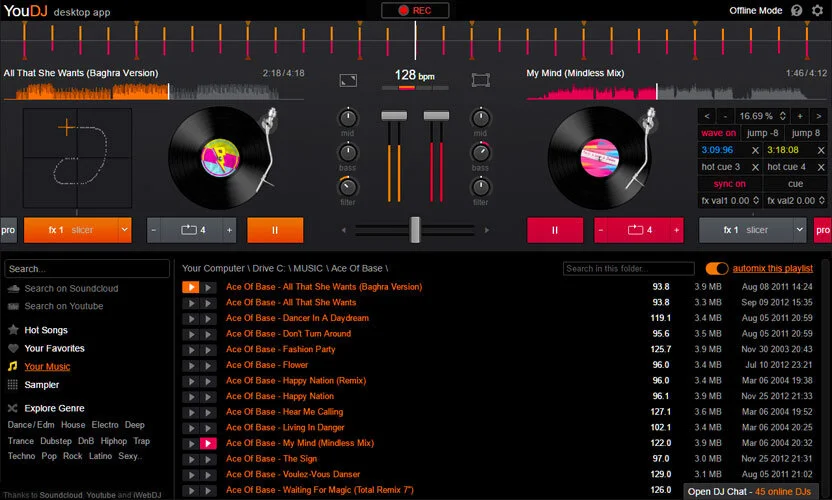Set hot cue 3
This screenshot has height=500, width=832.
721,167
